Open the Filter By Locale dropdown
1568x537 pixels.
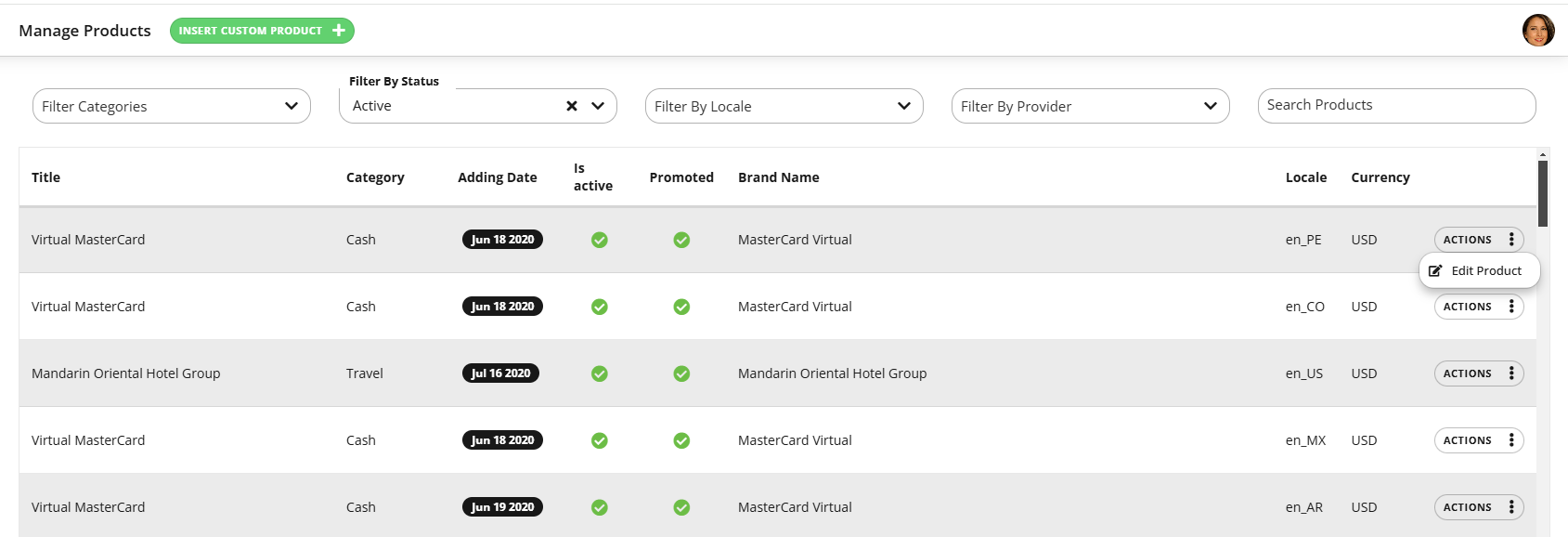coord(784,106)
